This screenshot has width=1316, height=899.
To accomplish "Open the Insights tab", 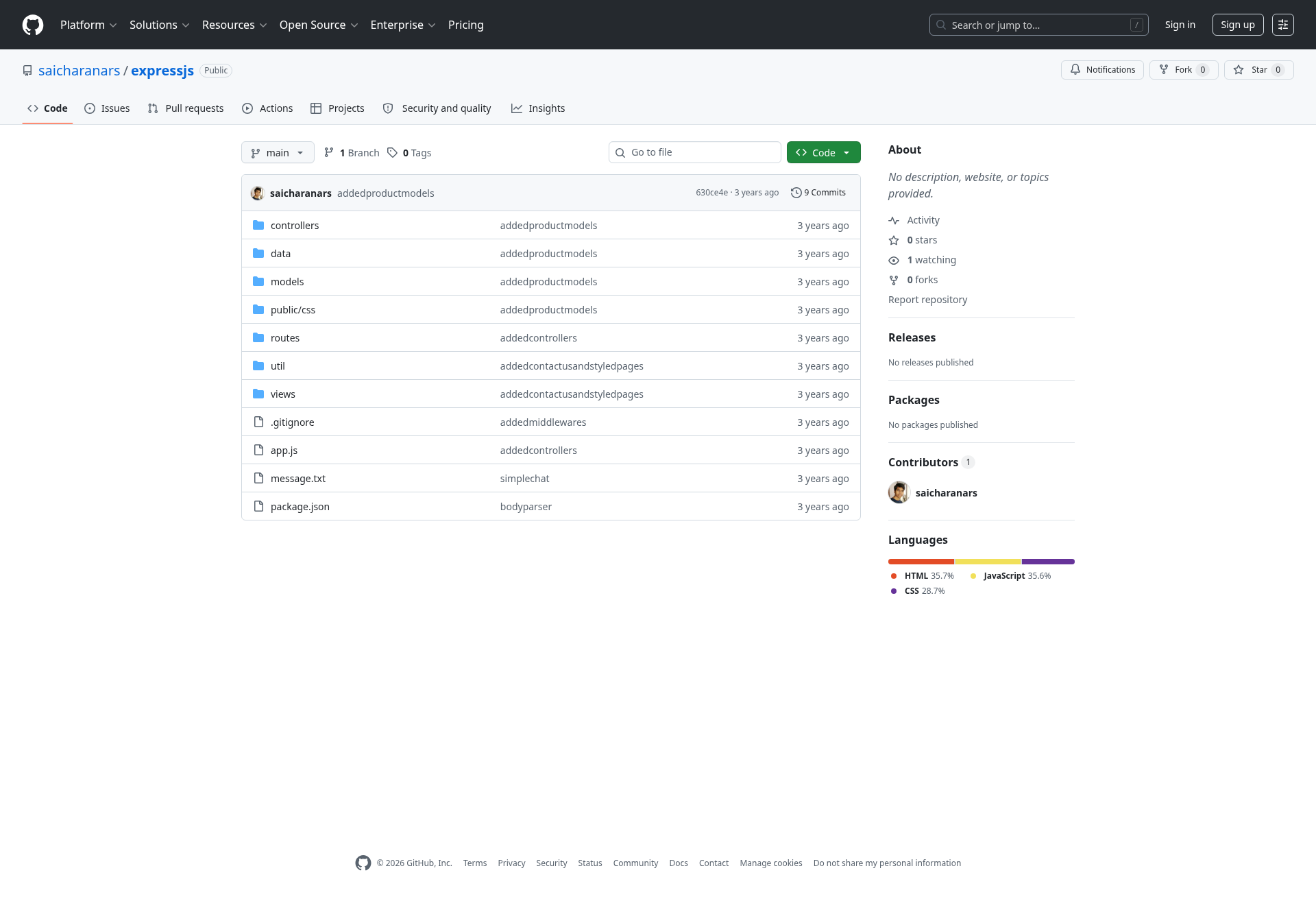I will (x=538, y=108).
